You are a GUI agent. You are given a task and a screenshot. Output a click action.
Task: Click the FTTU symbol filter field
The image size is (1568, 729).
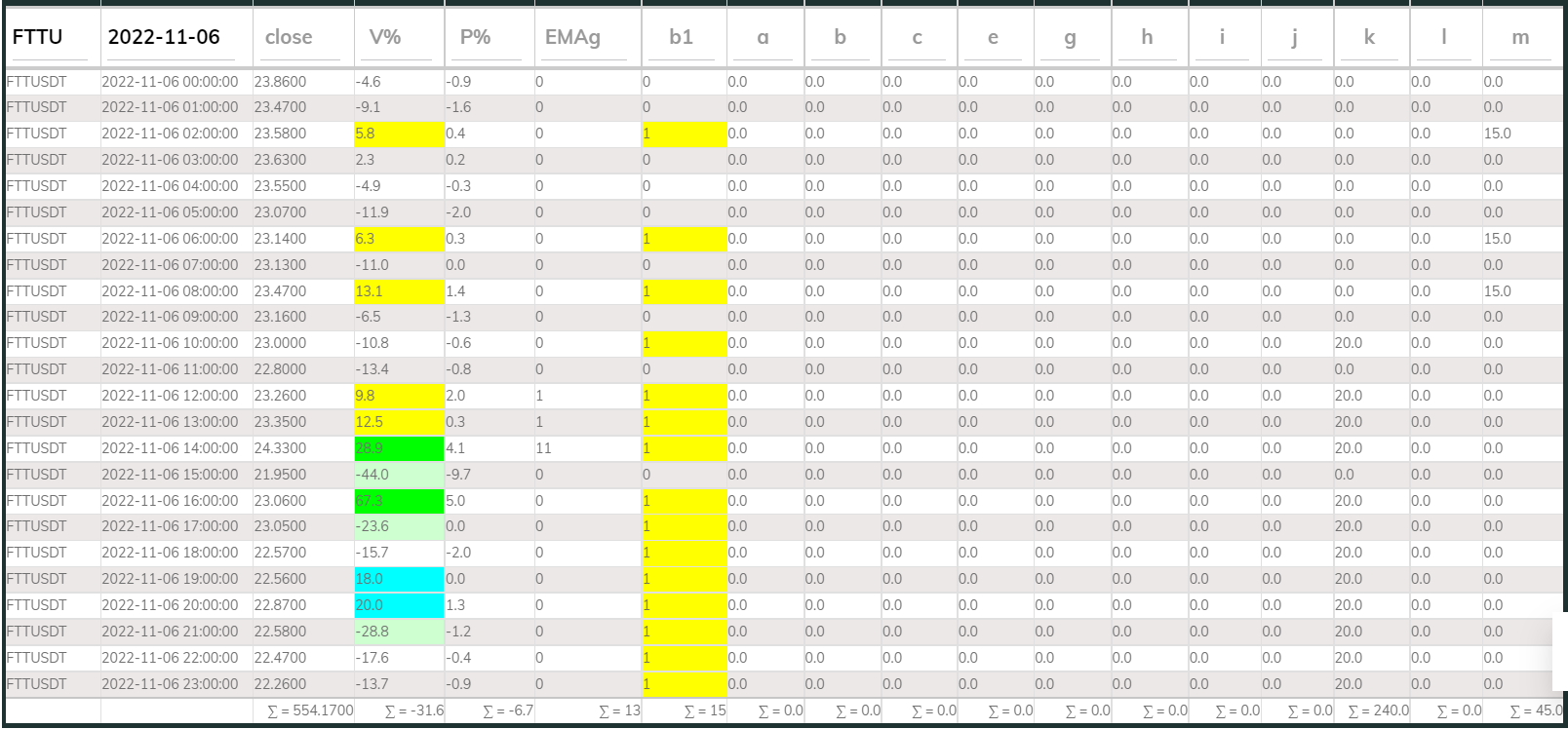click(52, 37)
